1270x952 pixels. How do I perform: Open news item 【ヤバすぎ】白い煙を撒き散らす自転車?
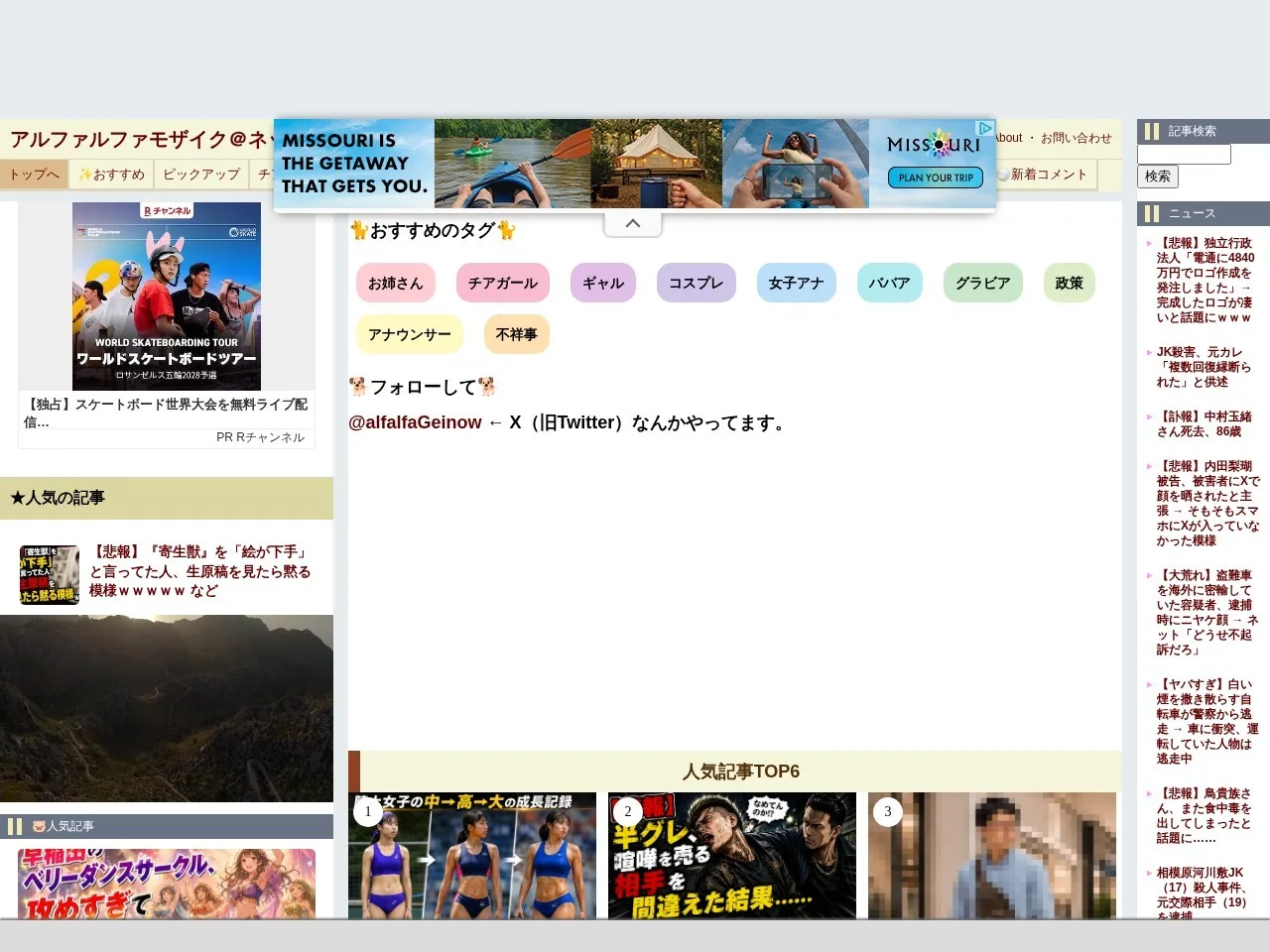coord(1206,721)
